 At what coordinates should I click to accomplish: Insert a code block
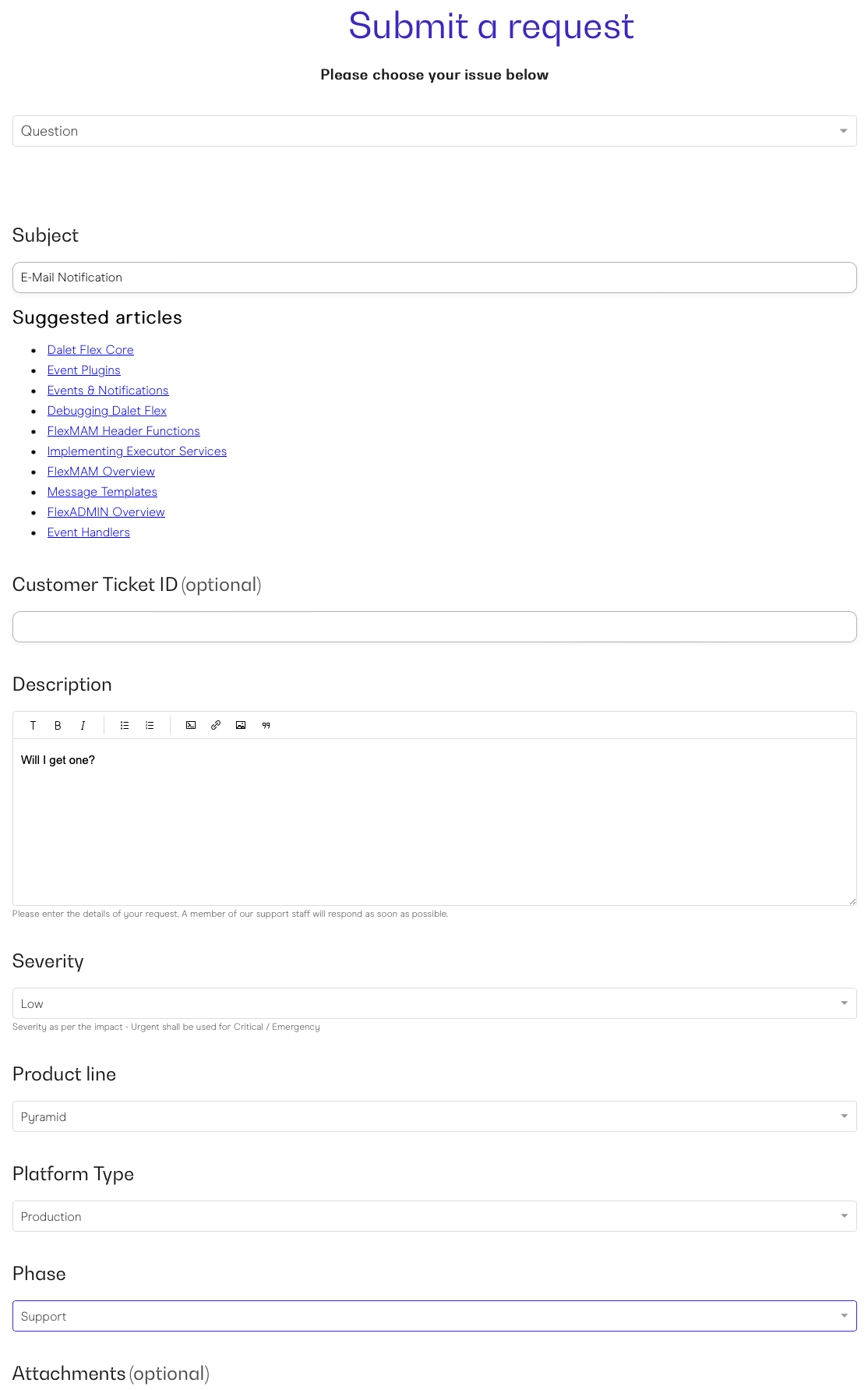[x=191, y=725]
